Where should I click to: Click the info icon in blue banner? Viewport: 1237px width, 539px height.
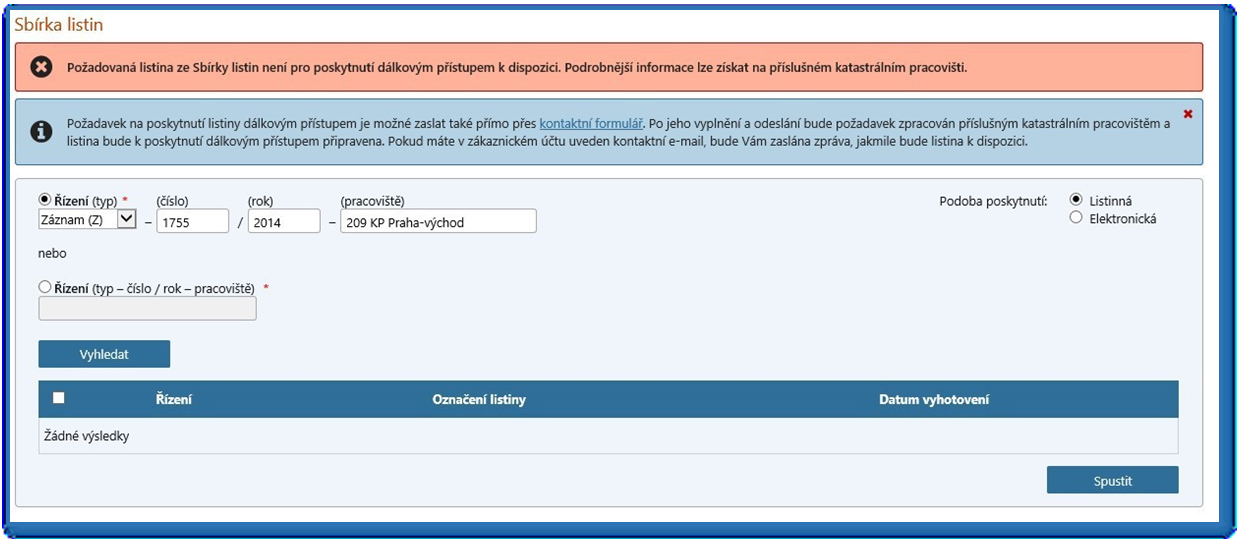point(41,132)
